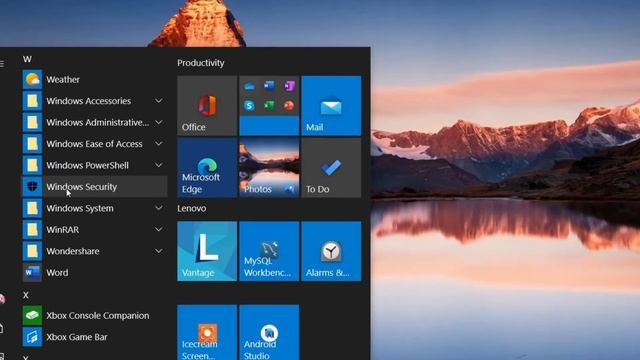This screenshot has width=640, height=360.
Task: Open the Word icon in Office group tile
Action: pyautogui.click(x=269, y=85)
